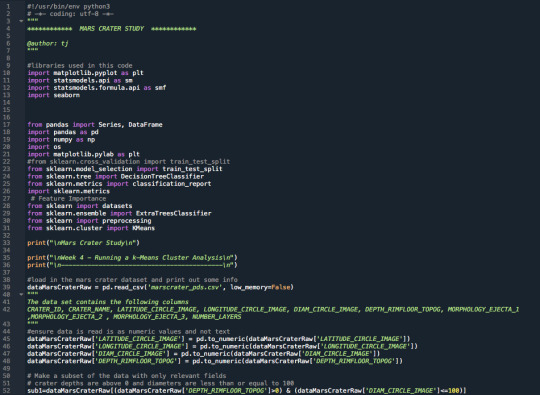Click the 'import os' line
This screenshot has height=395, width=540.
44,147
